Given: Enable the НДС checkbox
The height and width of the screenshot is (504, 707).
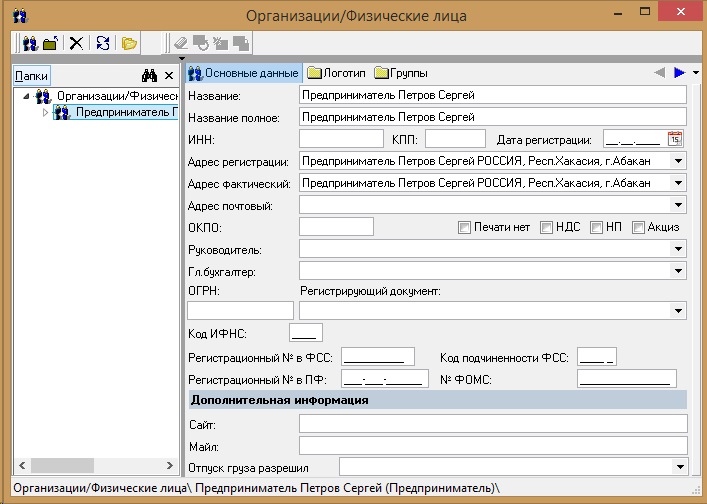Looking at the screenshot, I should 546,227.
